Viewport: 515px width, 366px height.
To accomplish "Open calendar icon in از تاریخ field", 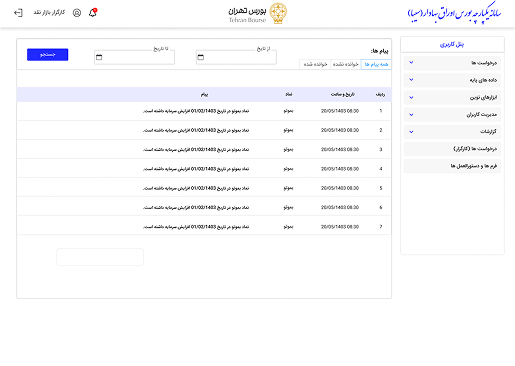I will tap(201, 57).
